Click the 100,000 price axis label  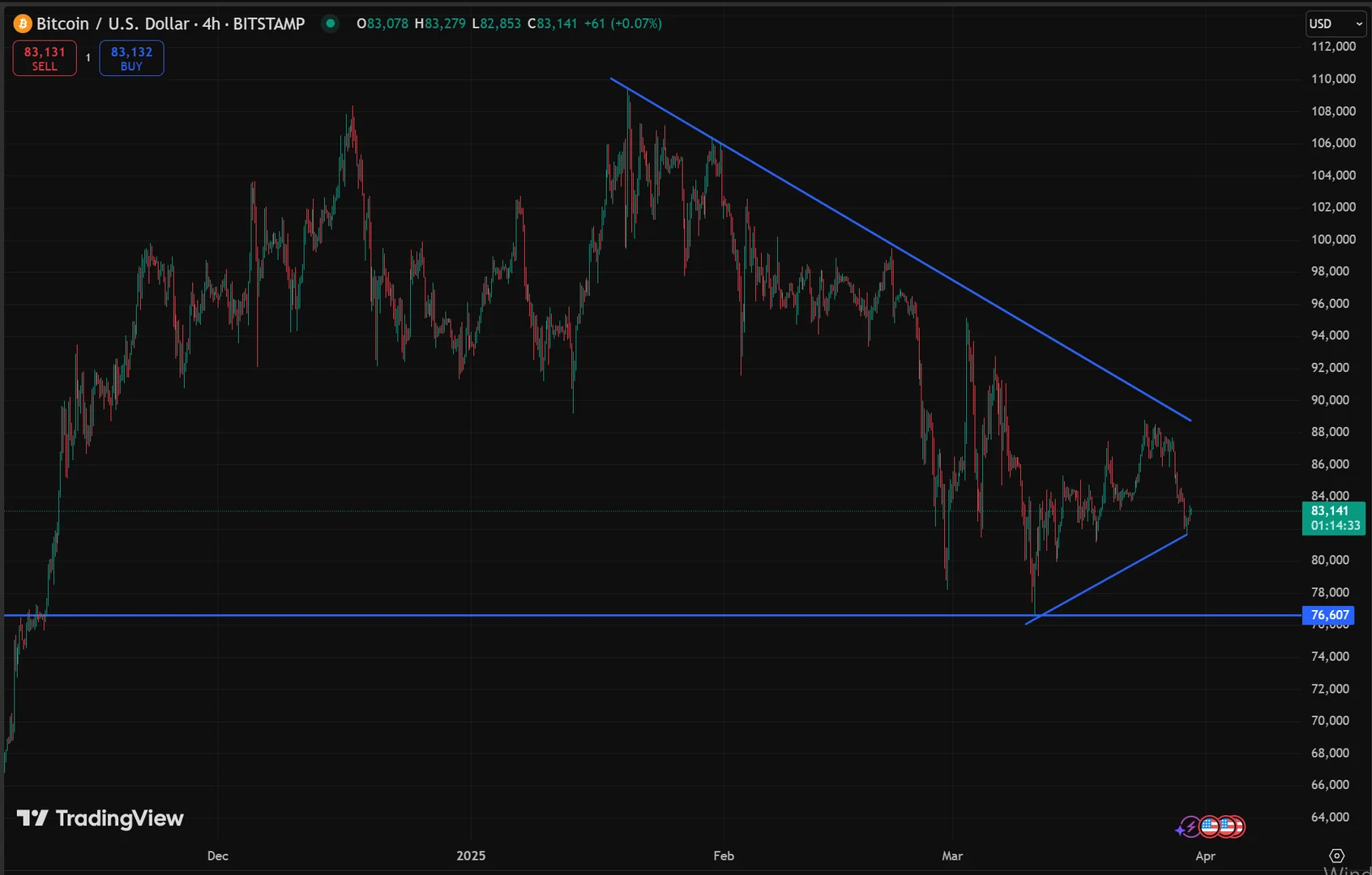click(1333, 239)
